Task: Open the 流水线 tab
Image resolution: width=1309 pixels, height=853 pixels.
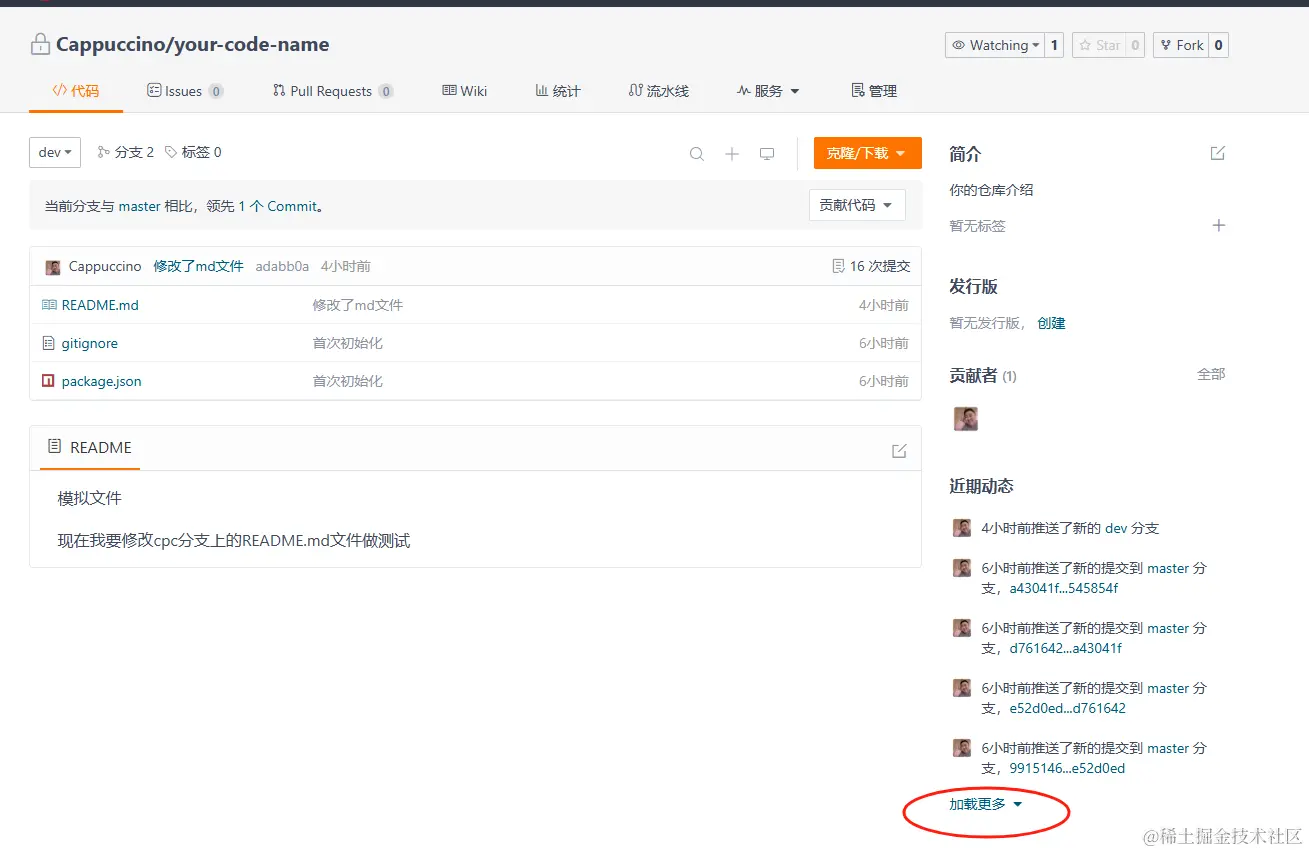Action: pyautogui.click(x=659, y=91)
